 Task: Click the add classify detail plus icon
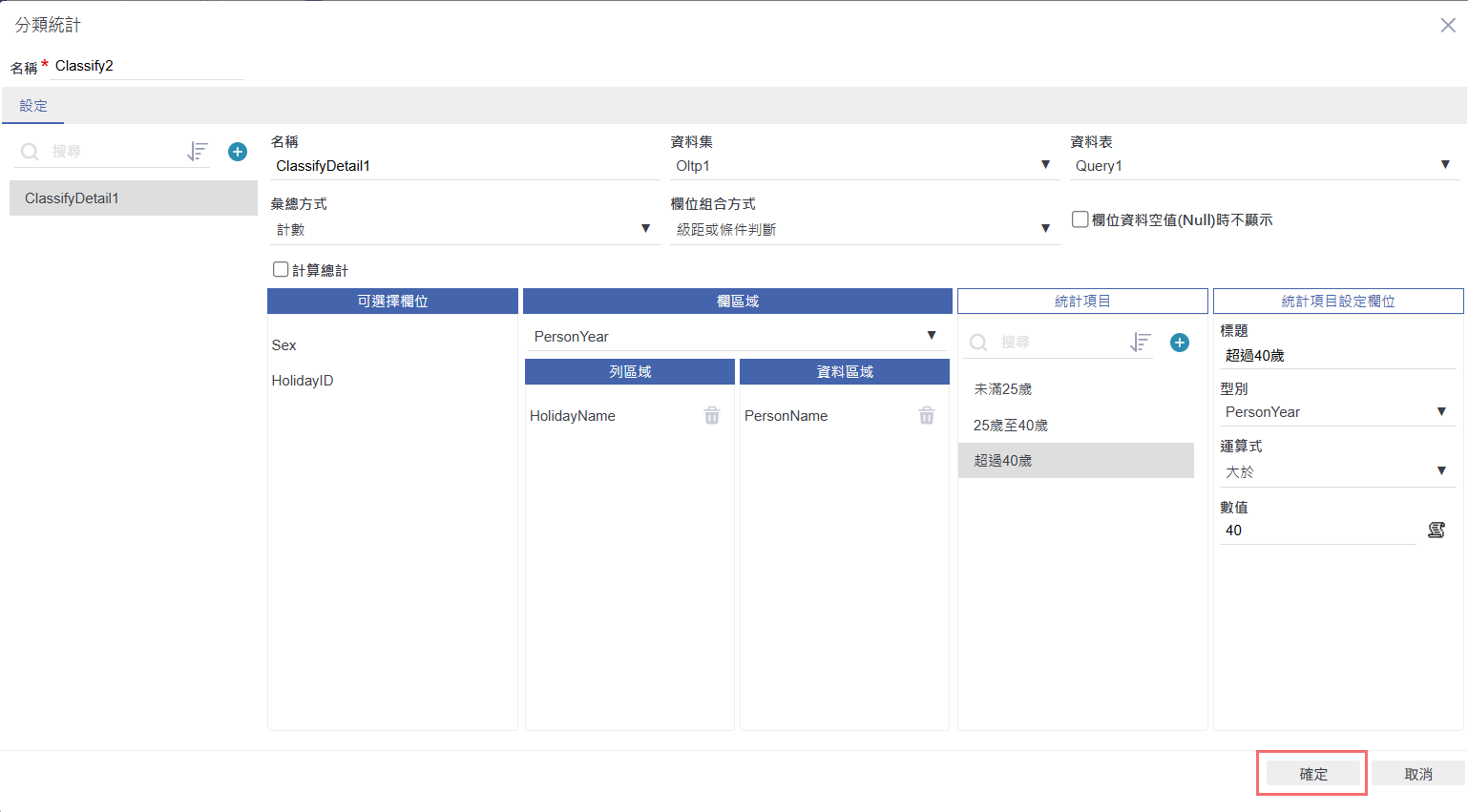238,152
